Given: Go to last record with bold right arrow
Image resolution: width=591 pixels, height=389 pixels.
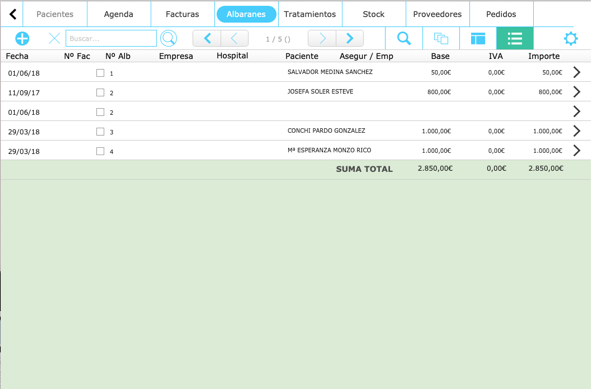Looking at the screenshot, I should click(350, 38).
